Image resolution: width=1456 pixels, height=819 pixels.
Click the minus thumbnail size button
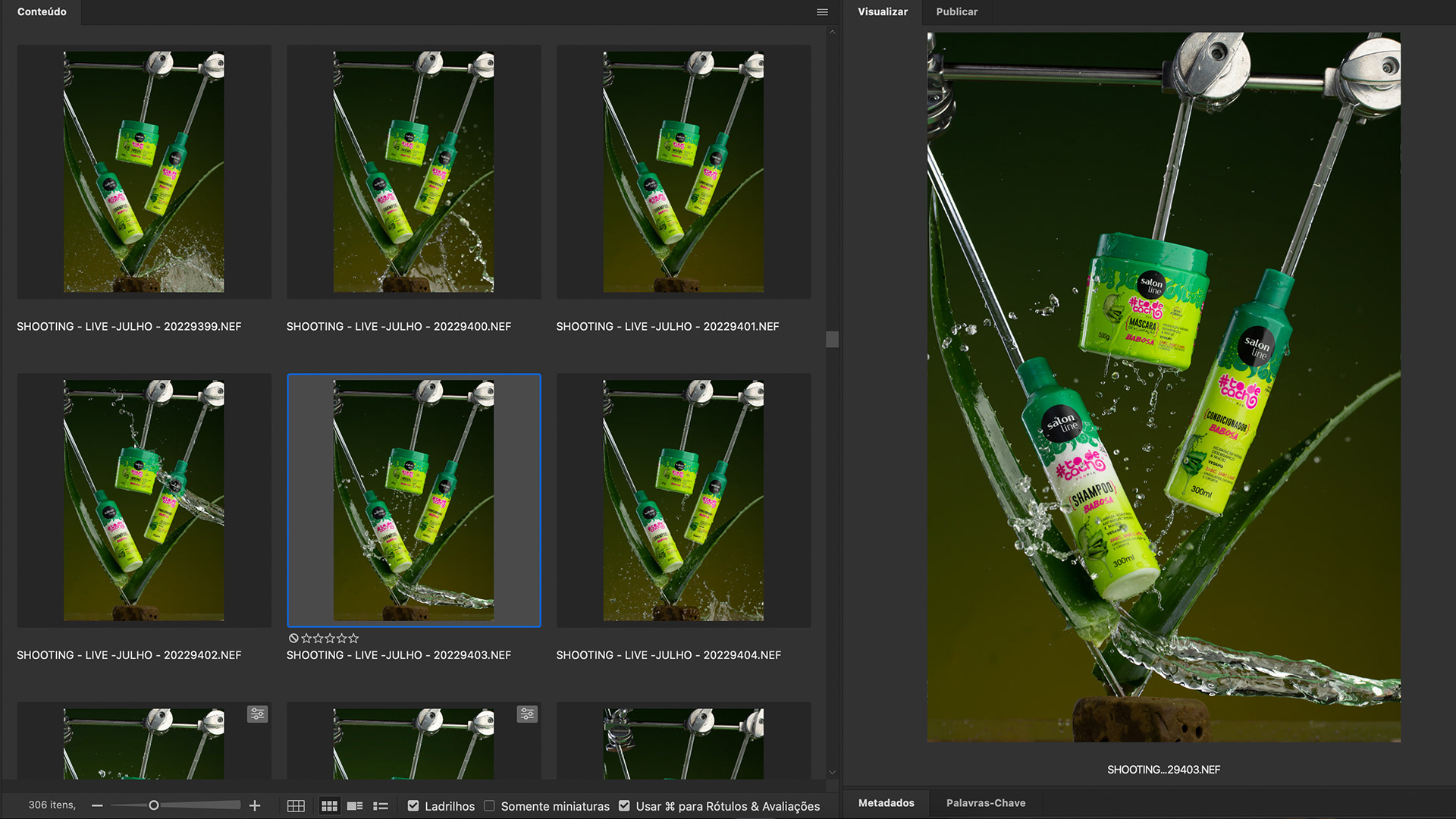tap(97, 805)
